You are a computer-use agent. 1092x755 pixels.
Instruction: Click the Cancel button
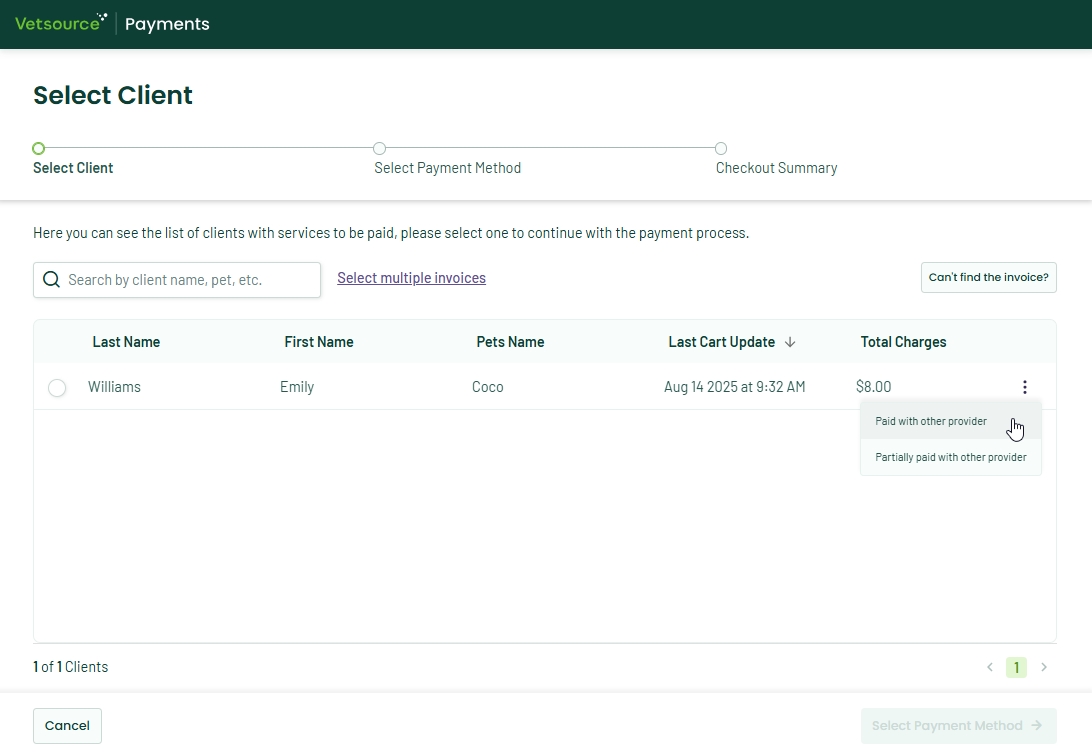[67, 726]
